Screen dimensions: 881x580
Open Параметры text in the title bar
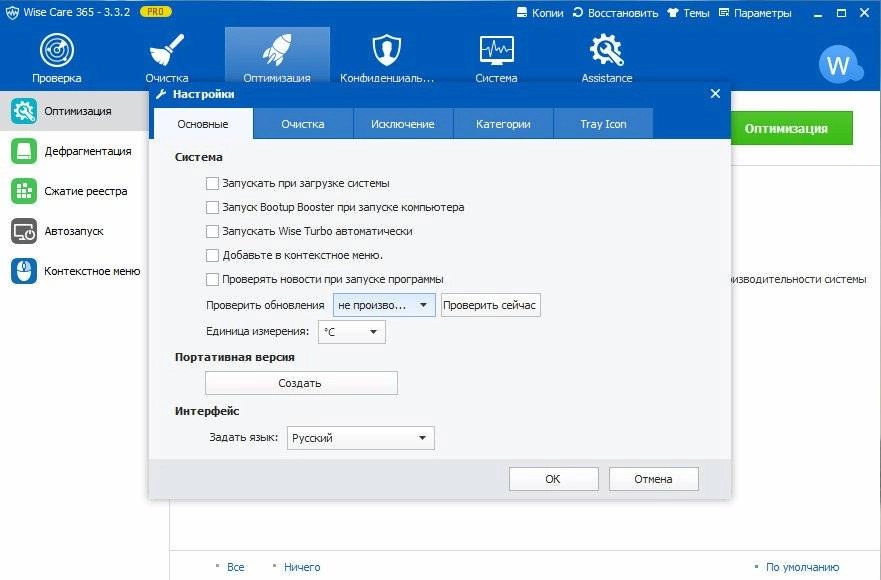tap(762, 13)
